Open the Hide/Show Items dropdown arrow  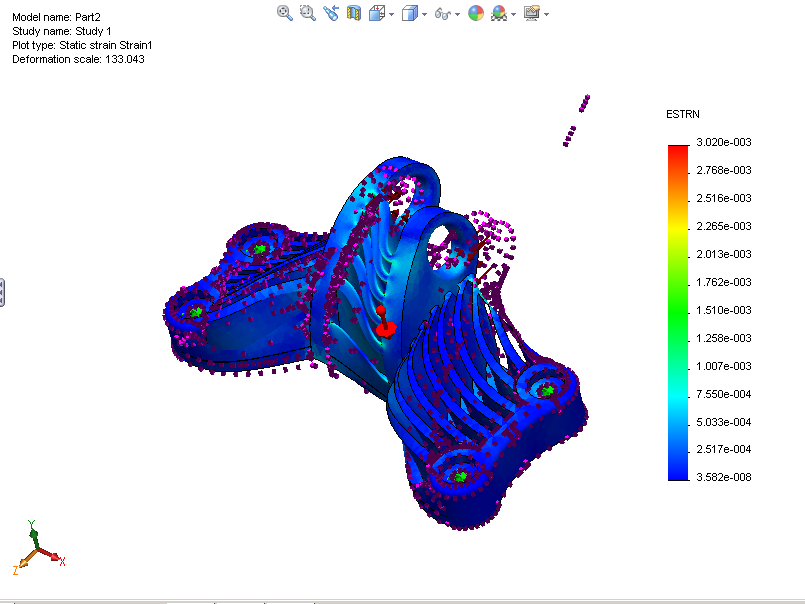point(459,14)
